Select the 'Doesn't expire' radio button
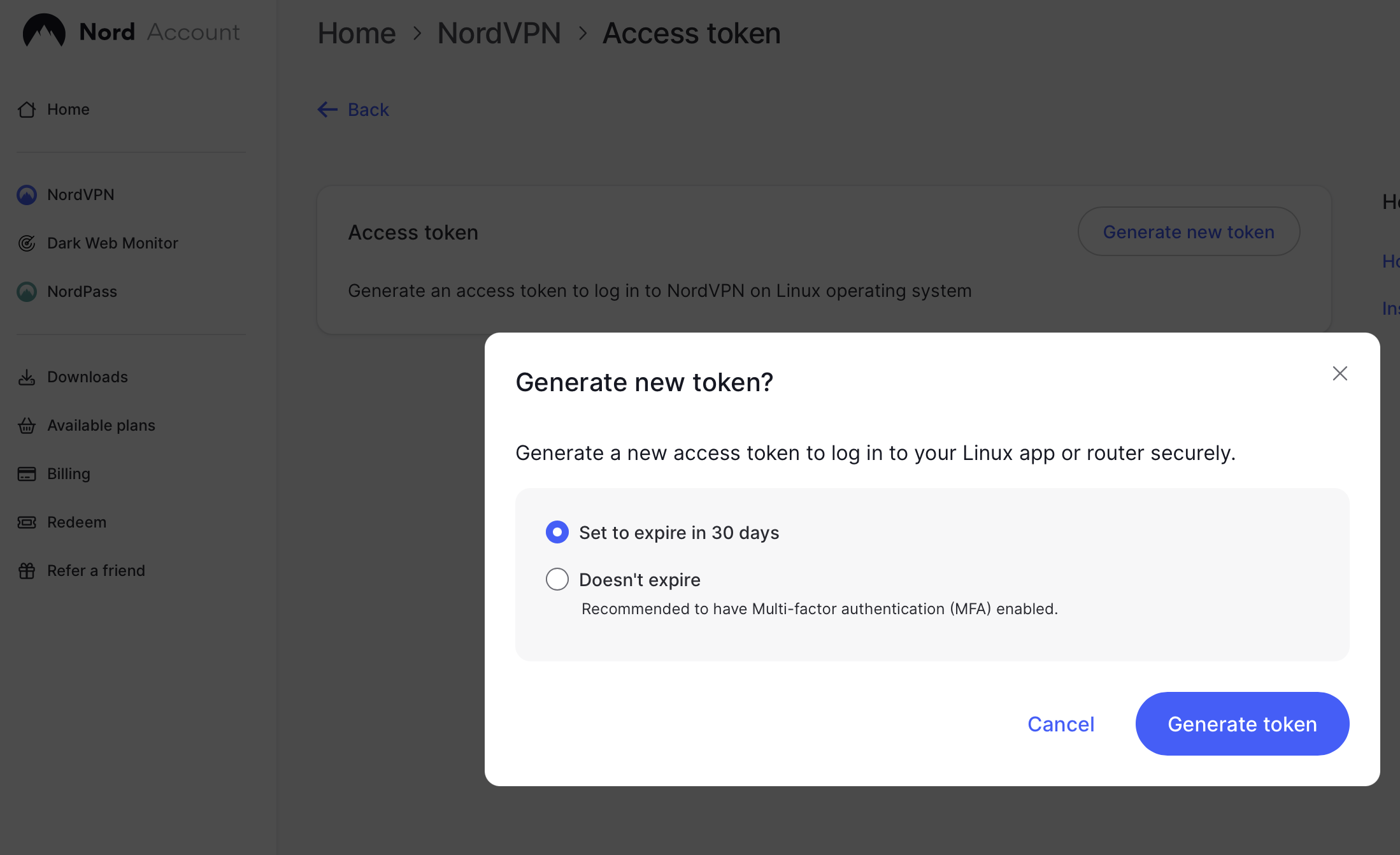Screen dimensions: 1400x855 tap(557, 579)
